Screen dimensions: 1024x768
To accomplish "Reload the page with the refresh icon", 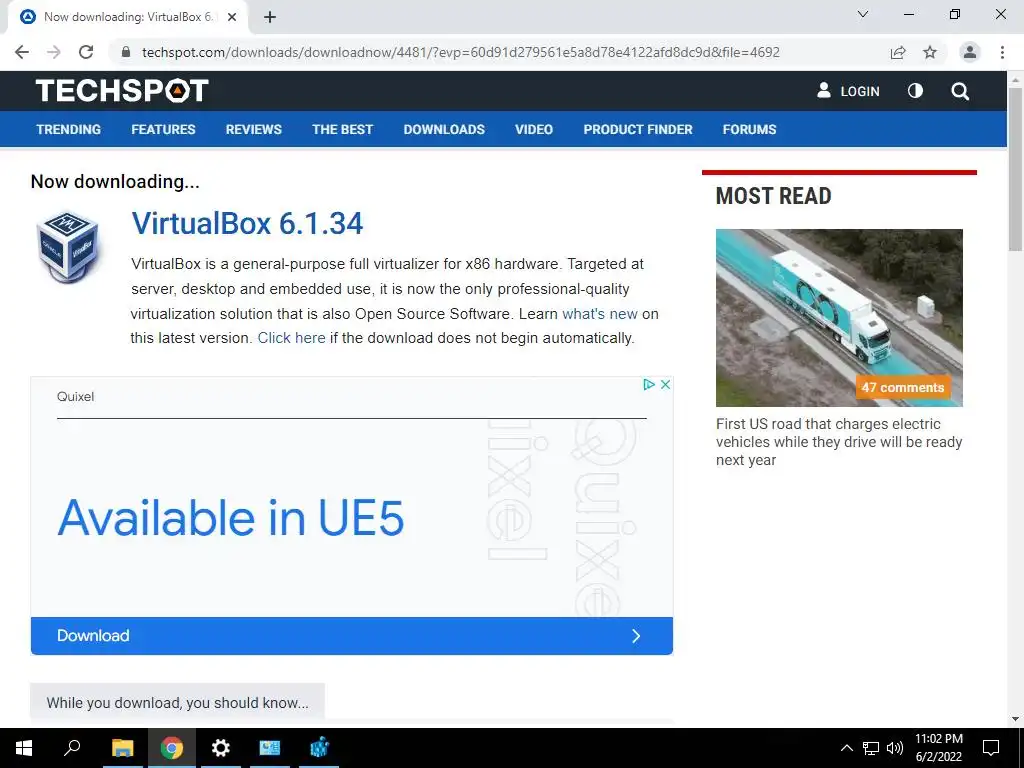I will pyautogui.click(x=86, y=52).
